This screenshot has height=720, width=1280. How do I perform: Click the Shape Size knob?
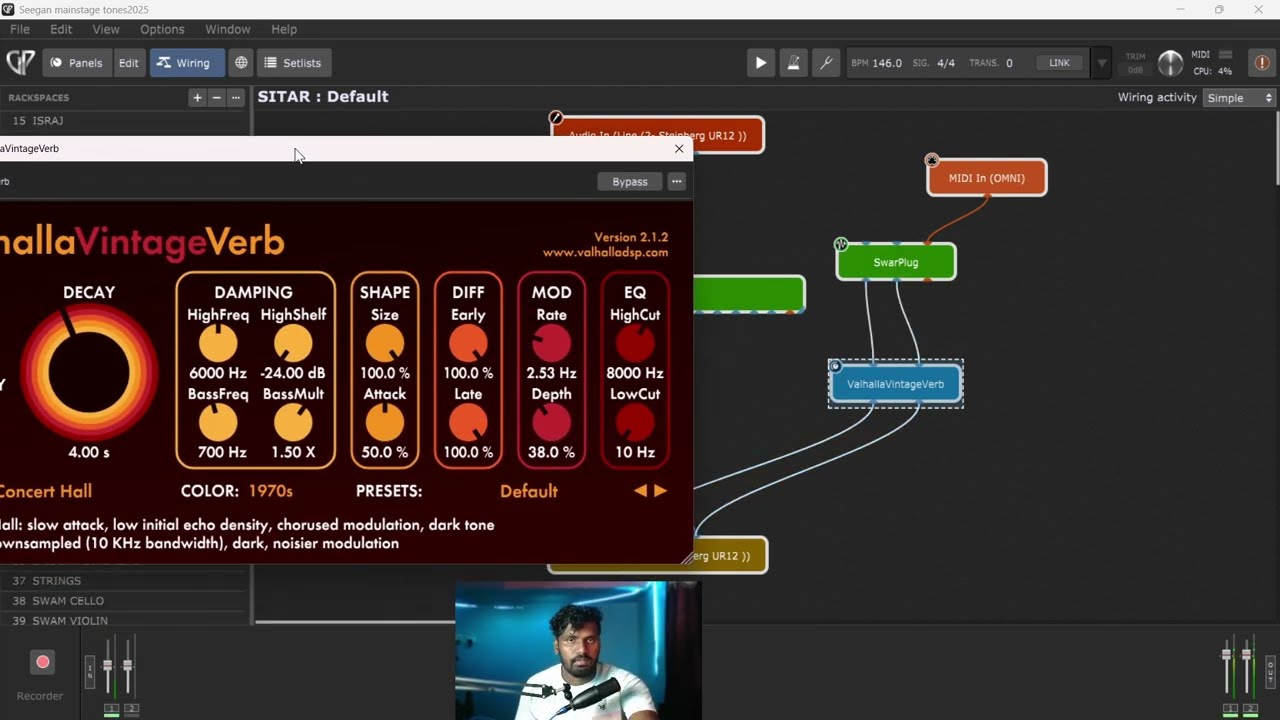(x=384, y=344)
